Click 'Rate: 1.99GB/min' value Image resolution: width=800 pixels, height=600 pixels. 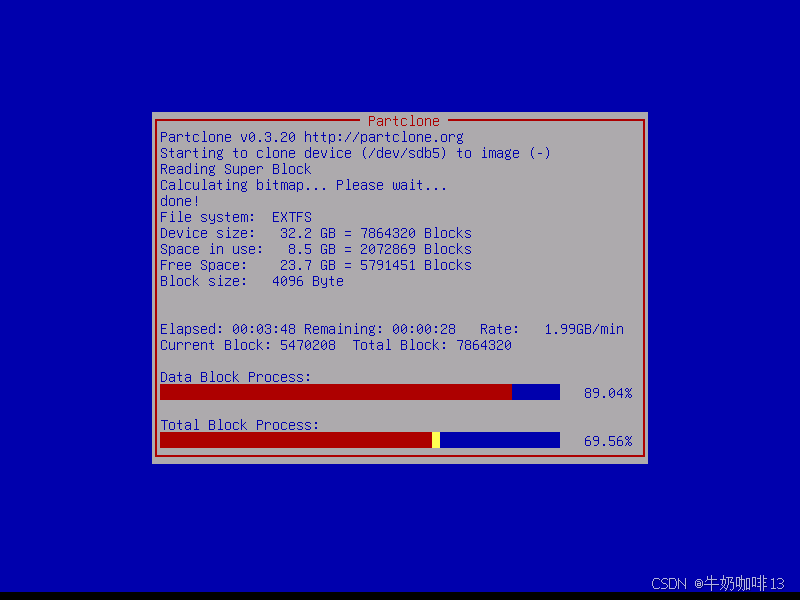tap(552, 329)
